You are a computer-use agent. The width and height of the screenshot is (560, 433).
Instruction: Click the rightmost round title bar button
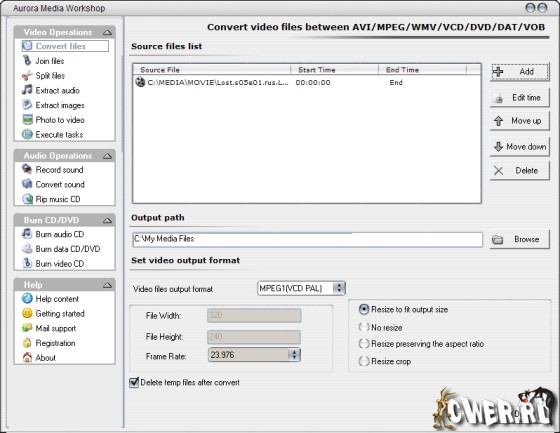click(x=542, y=8)
